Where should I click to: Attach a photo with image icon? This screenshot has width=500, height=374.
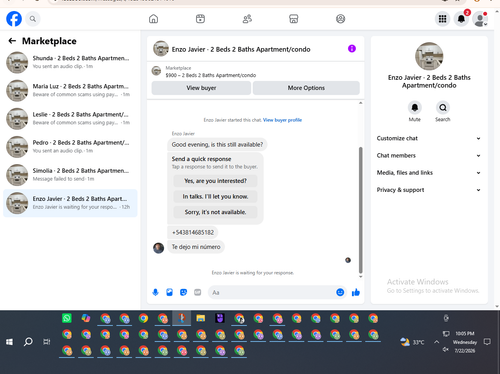[x=169, y=292]
